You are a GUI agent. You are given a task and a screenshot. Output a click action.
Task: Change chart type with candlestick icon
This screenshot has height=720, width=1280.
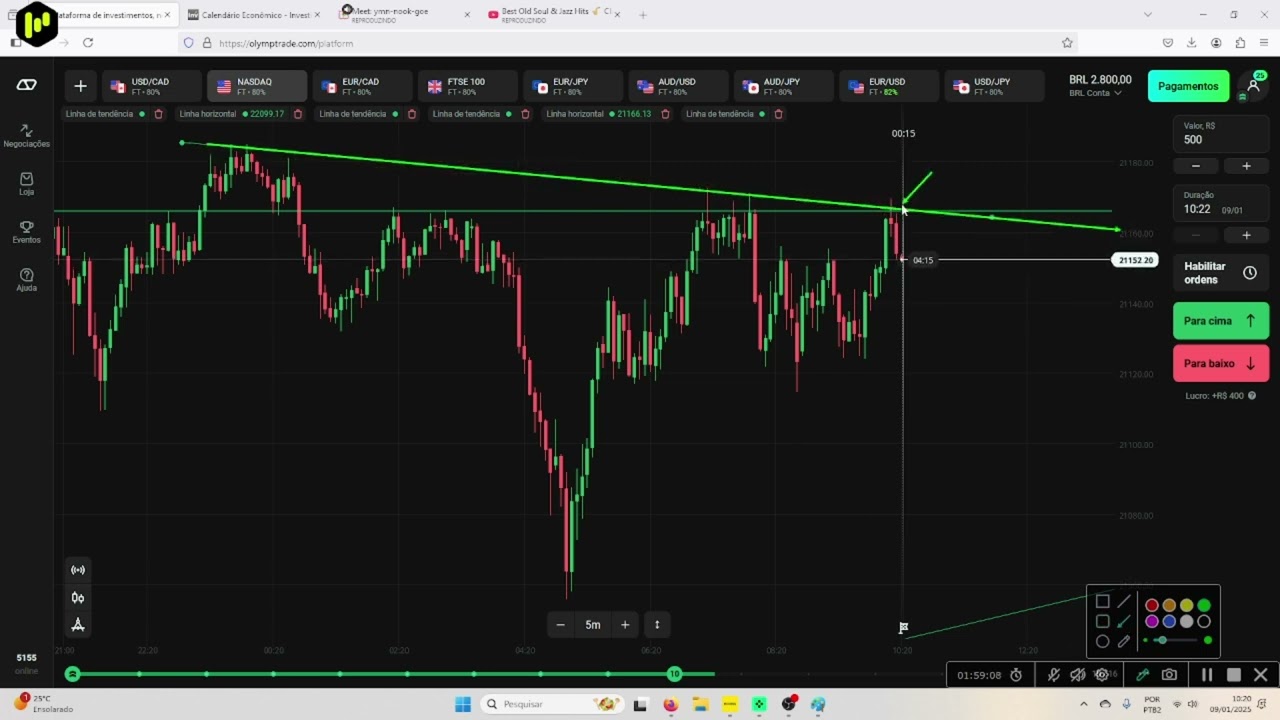78,598
